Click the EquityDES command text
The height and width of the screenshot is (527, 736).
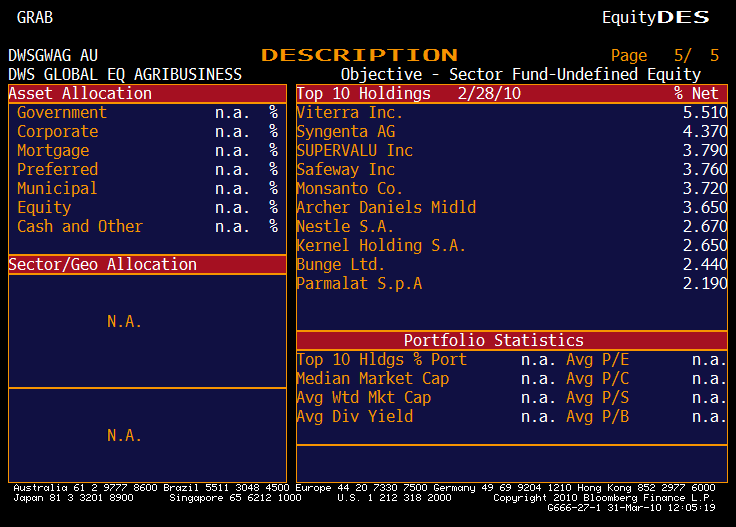click(x=655, y=17)
